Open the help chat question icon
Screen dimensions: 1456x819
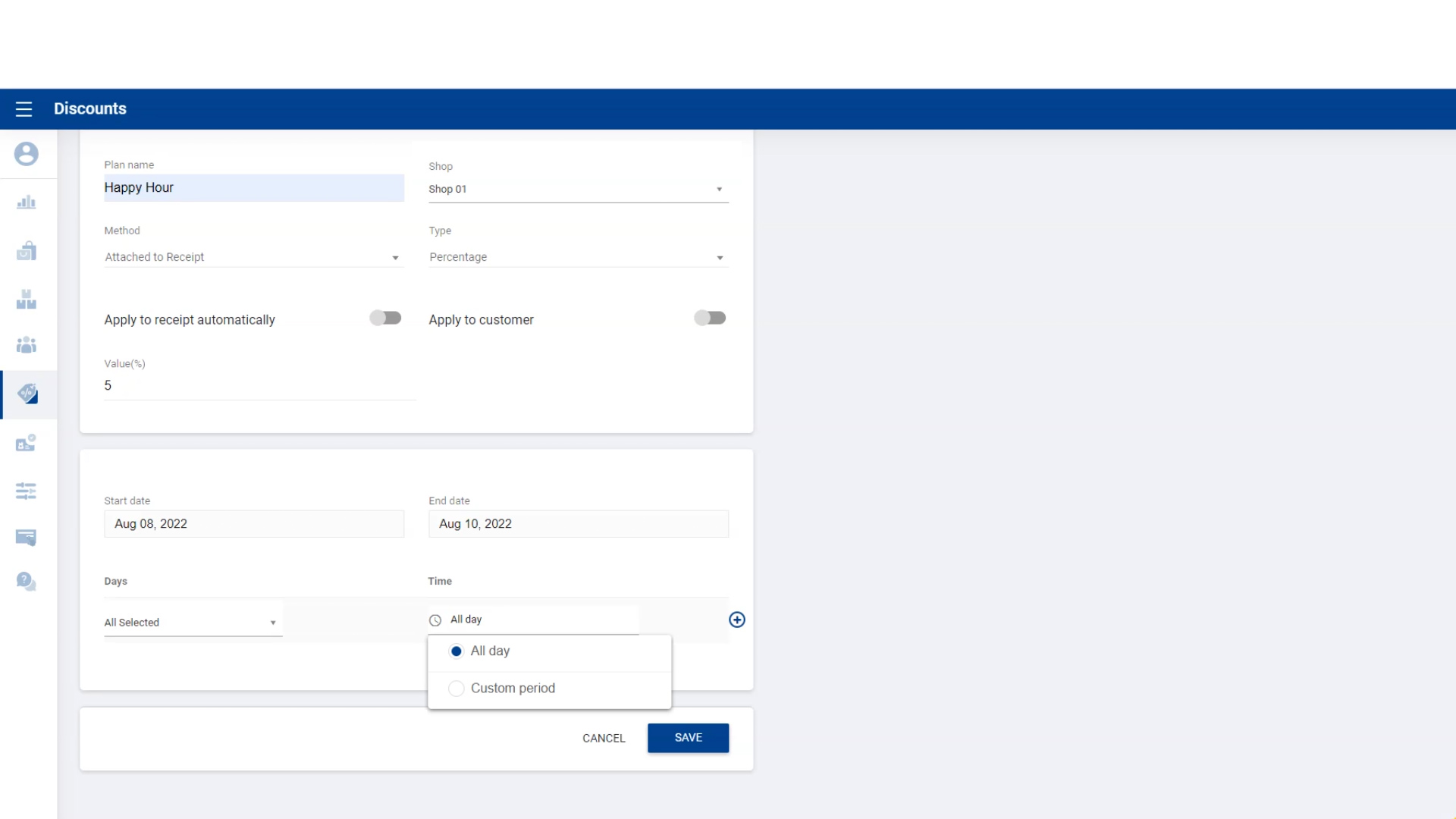click(26, 582)
